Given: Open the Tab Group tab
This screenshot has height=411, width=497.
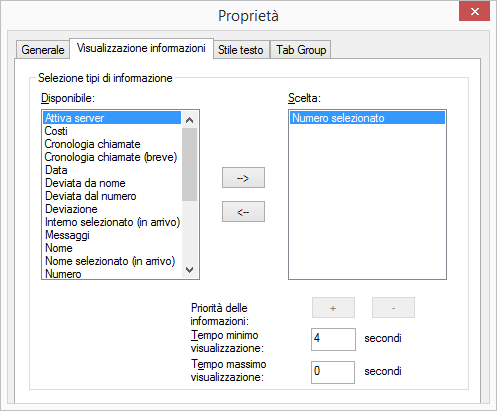Looking at the screenshot, I should click(x=301, y=50).
